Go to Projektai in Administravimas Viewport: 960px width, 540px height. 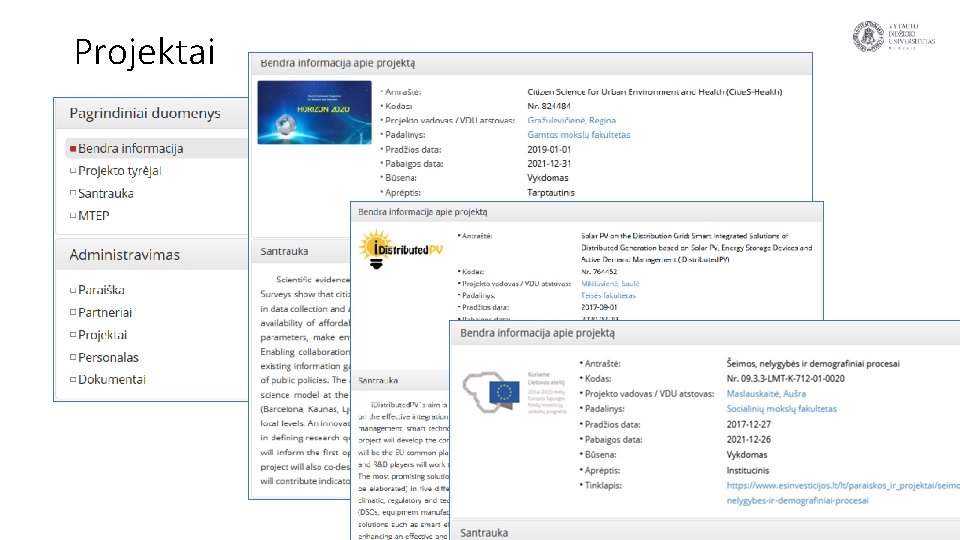[x=102, y=335]
